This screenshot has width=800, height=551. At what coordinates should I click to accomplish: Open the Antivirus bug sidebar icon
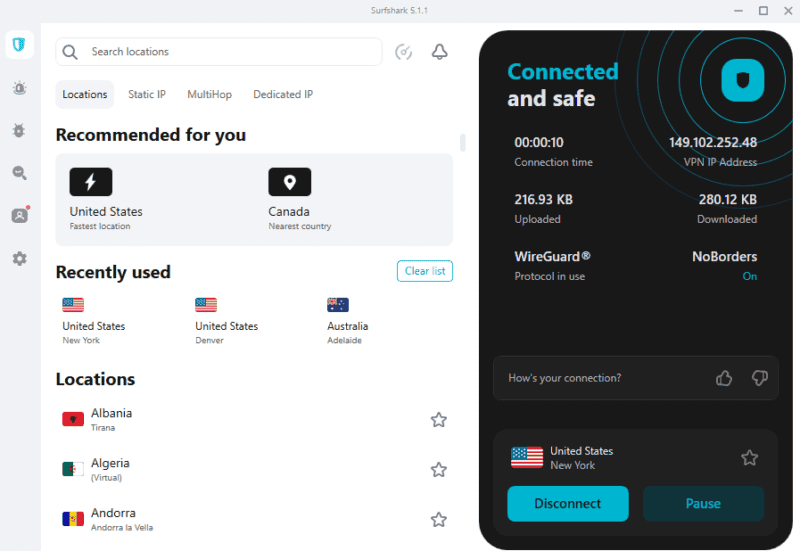[19, 131]
